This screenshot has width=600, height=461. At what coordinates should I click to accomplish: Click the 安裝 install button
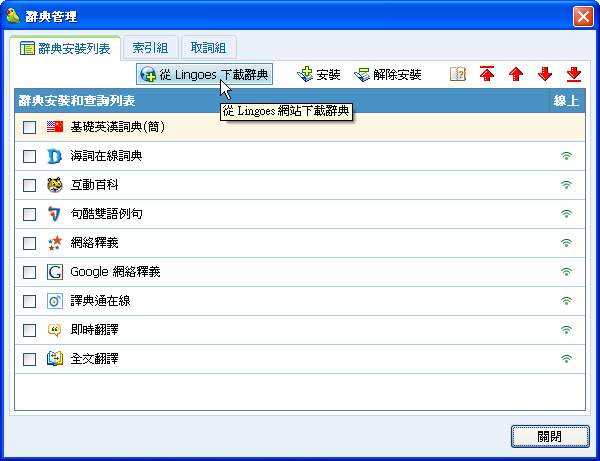(x=319, y=74)
